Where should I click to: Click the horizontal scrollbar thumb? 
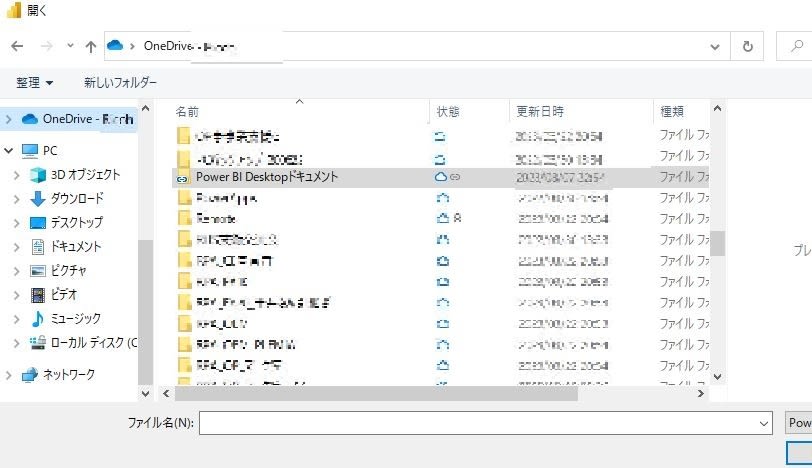(x=376, y=393)
